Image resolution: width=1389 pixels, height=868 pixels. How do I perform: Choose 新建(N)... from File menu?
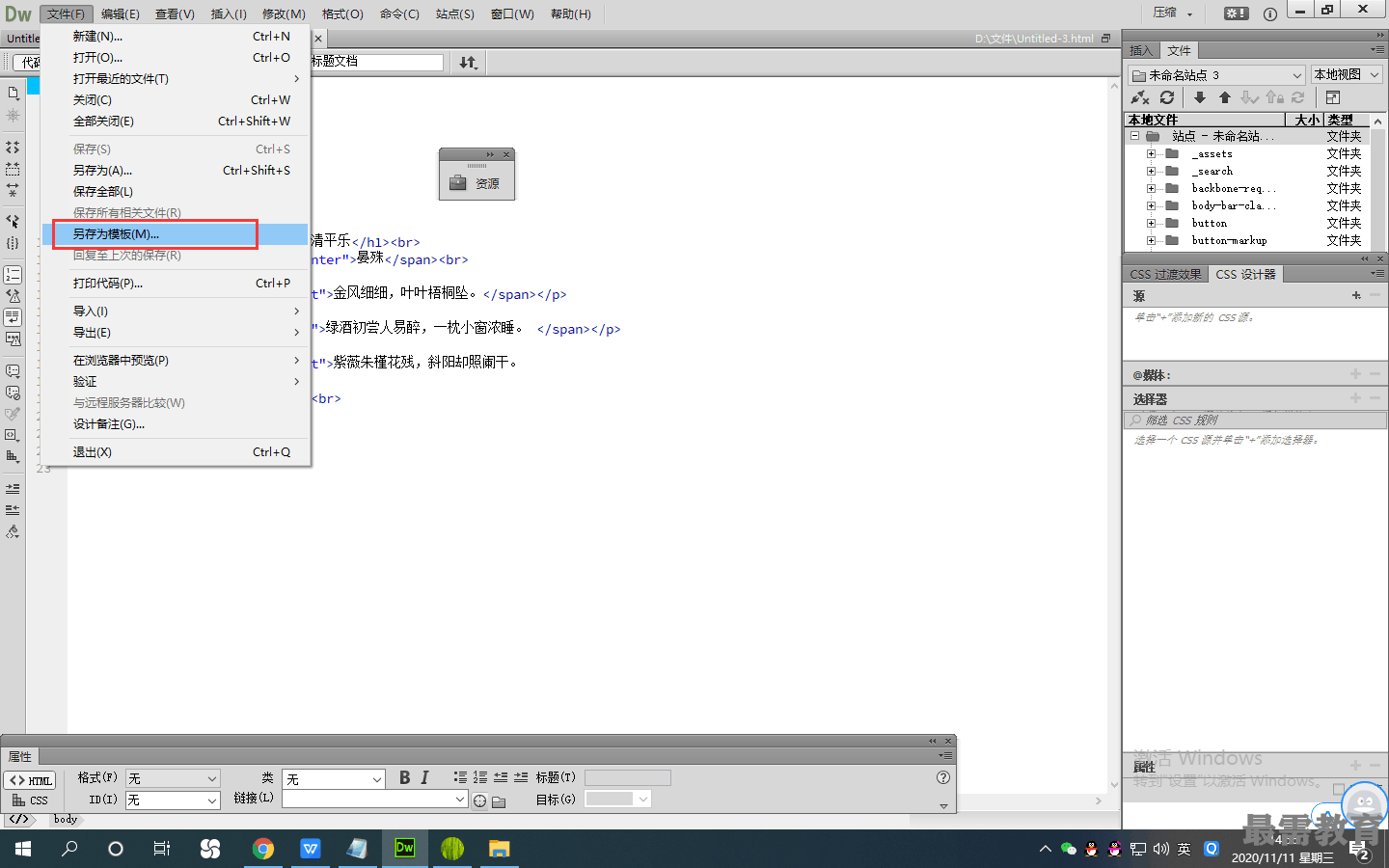point(176,37)
